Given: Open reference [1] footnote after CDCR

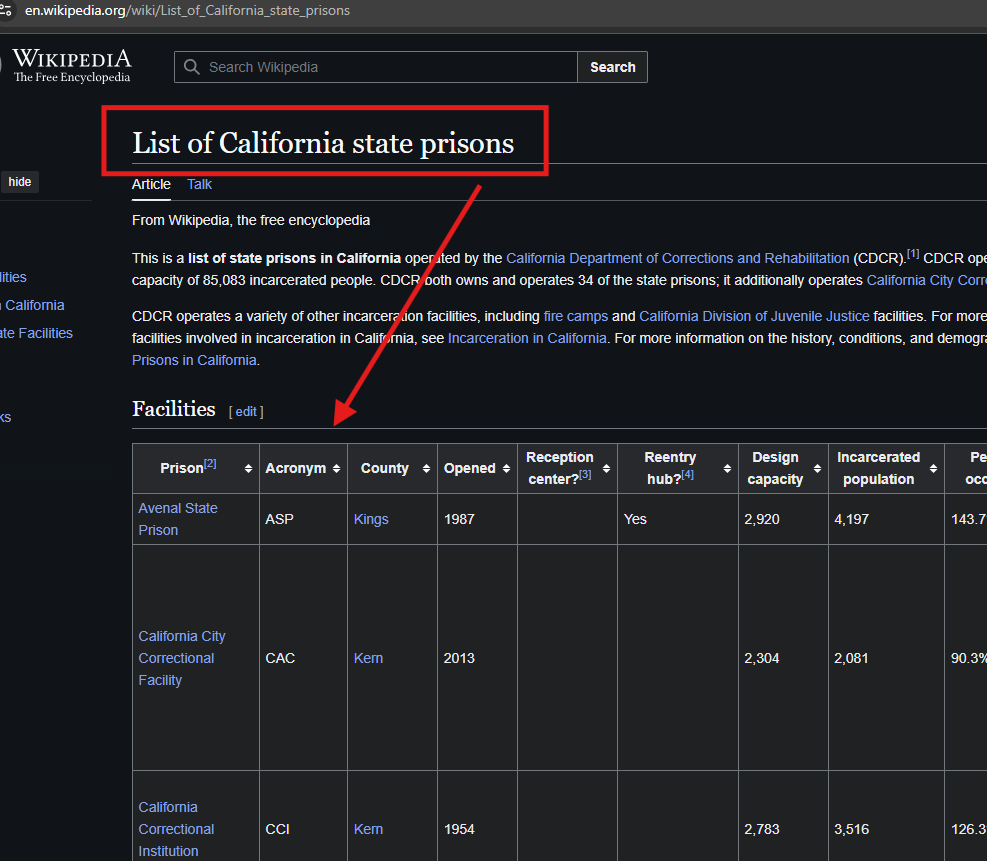Looking at the screenshot, I should [913, 254].
